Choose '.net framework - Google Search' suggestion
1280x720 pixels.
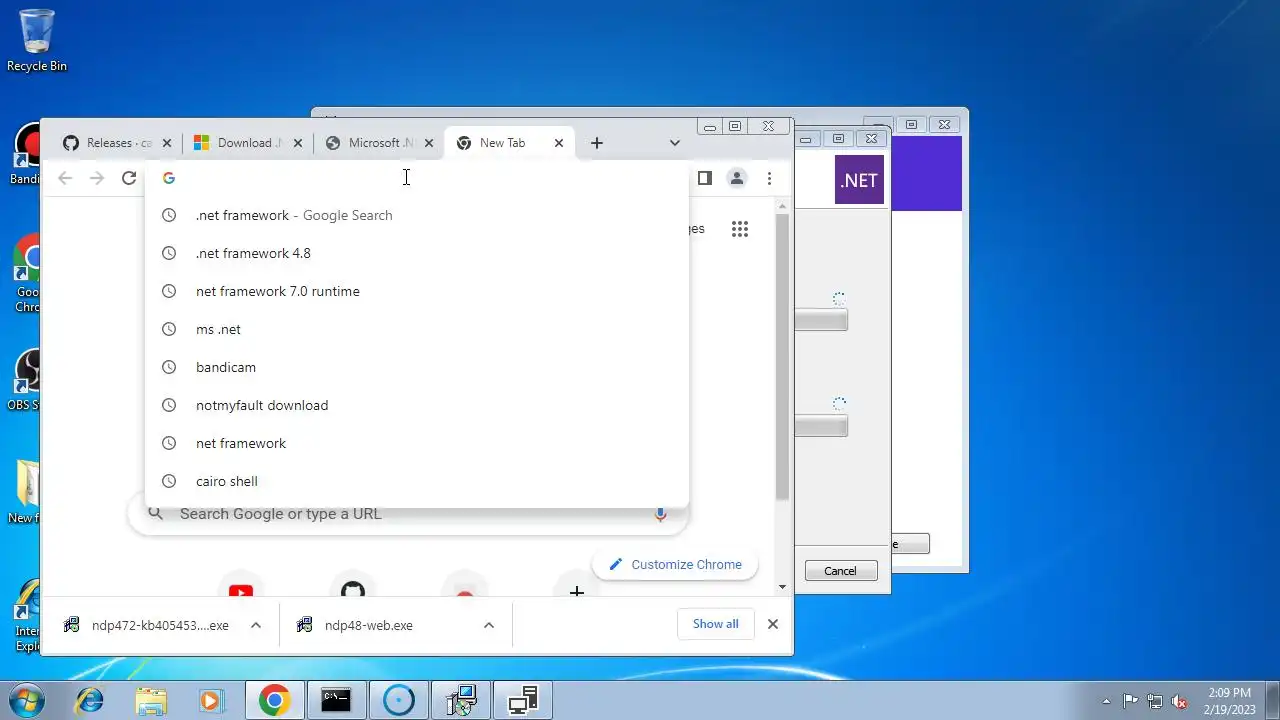pos(417,215)
